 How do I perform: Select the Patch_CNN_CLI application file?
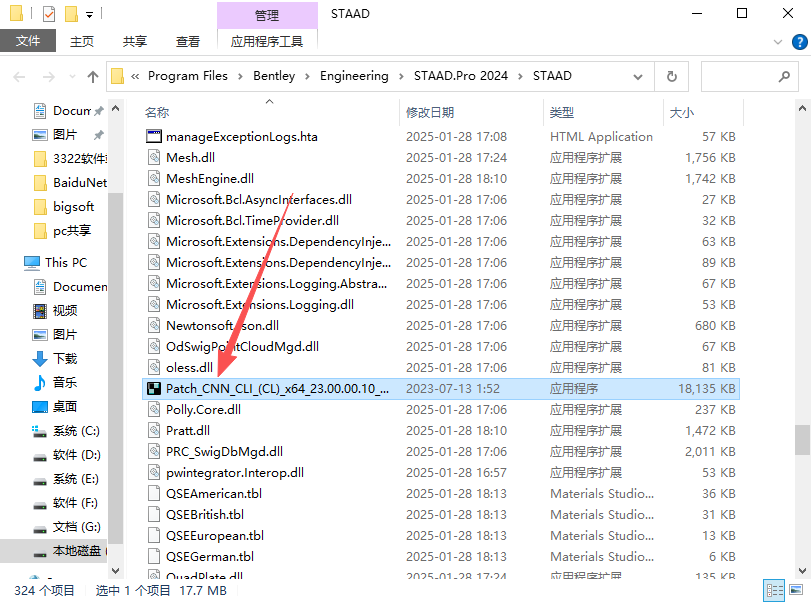coord(278,388)
